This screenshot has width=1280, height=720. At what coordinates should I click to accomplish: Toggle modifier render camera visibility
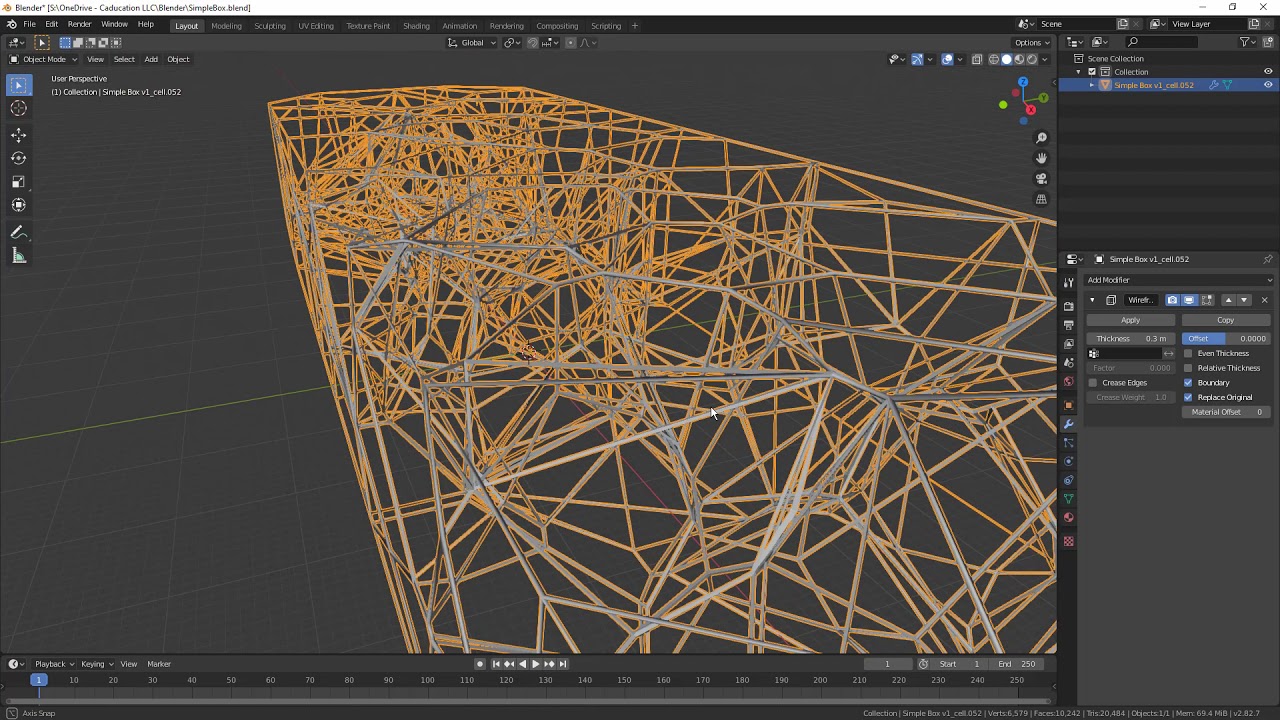[1172, 300]
